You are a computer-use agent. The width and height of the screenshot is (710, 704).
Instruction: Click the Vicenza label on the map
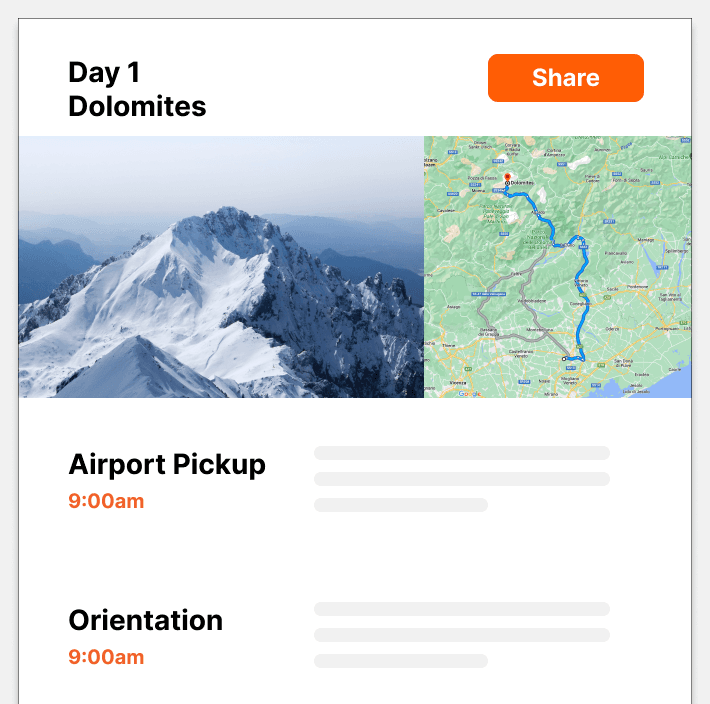[458, 381]
